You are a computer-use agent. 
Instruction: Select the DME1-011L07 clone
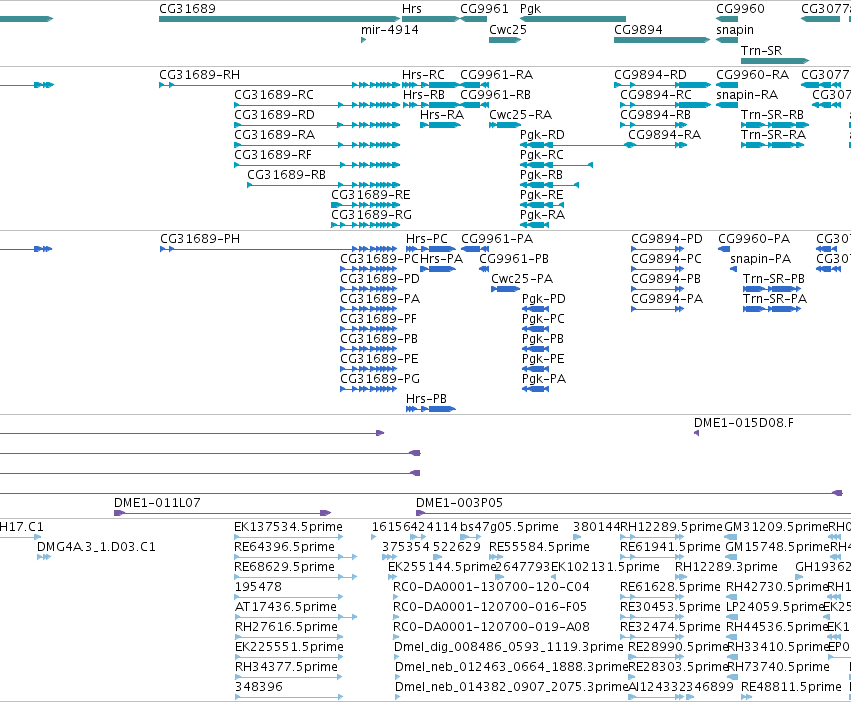[223, 514]
